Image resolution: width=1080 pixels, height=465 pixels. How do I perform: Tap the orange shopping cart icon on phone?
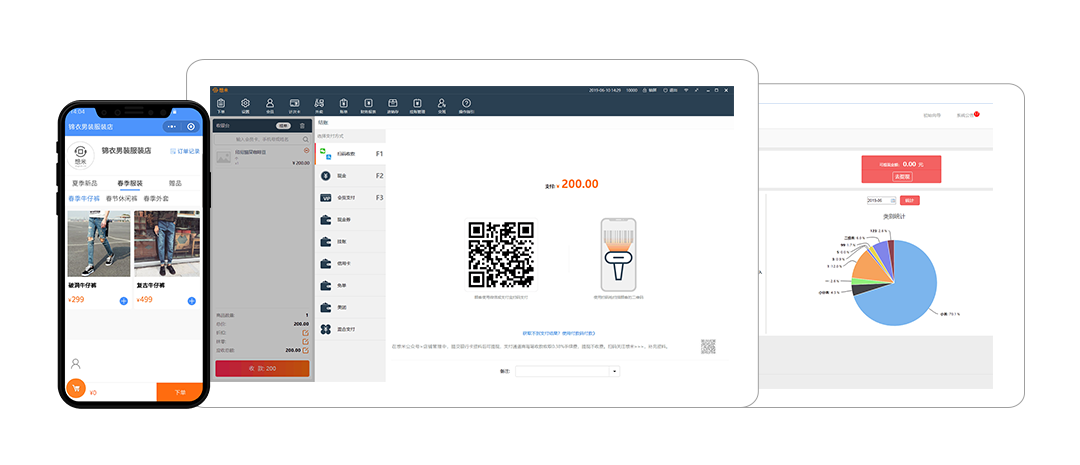coord(76,388)
